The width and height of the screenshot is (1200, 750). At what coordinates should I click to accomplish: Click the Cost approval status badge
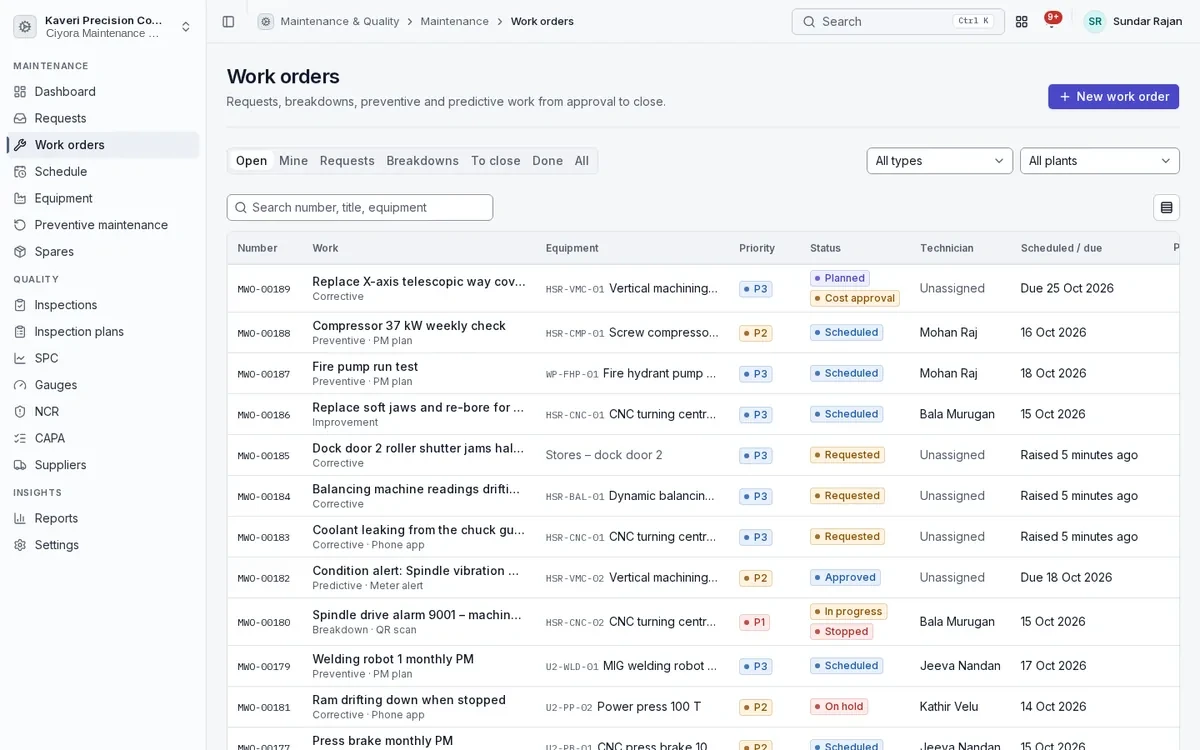click(x=855, y=298)
